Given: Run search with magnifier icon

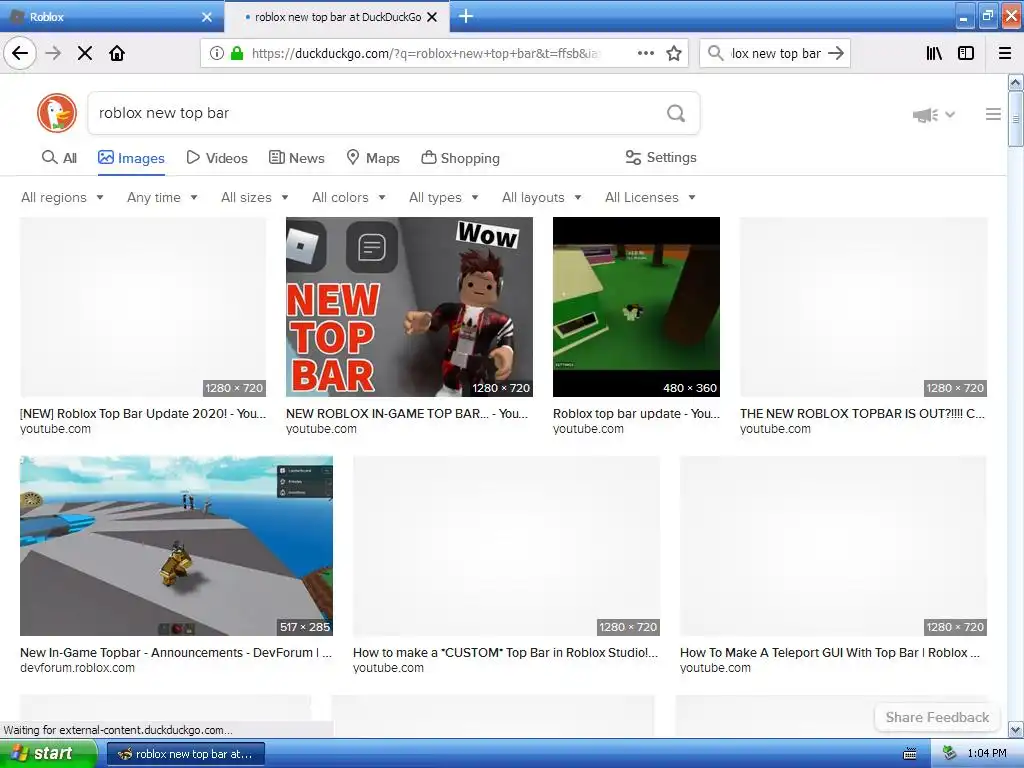Looking at the screenshot, I should pyautogui.click(x=676, y=113).
